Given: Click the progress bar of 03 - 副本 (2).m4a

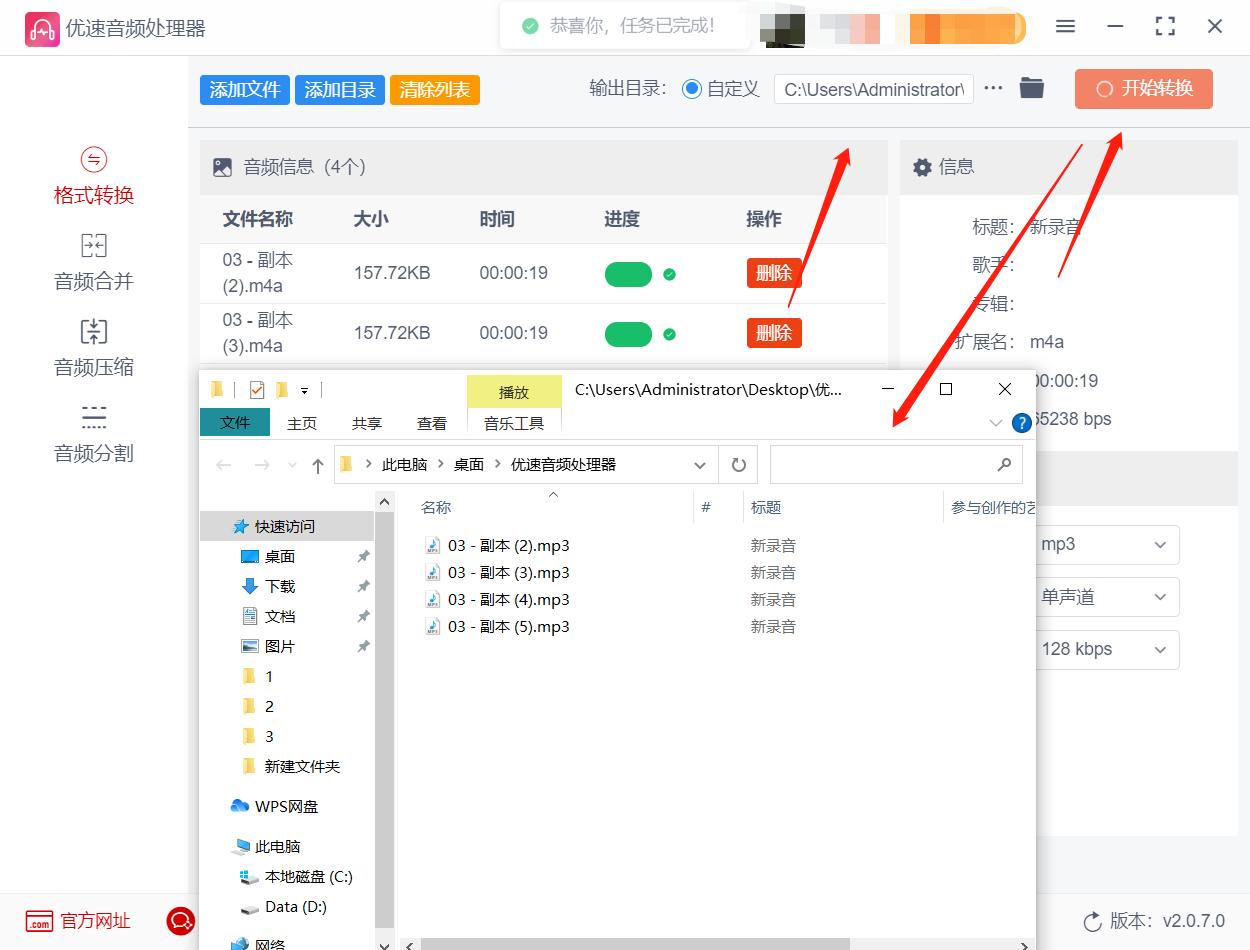Looking at the screenshot, I should tap(628, 273).
